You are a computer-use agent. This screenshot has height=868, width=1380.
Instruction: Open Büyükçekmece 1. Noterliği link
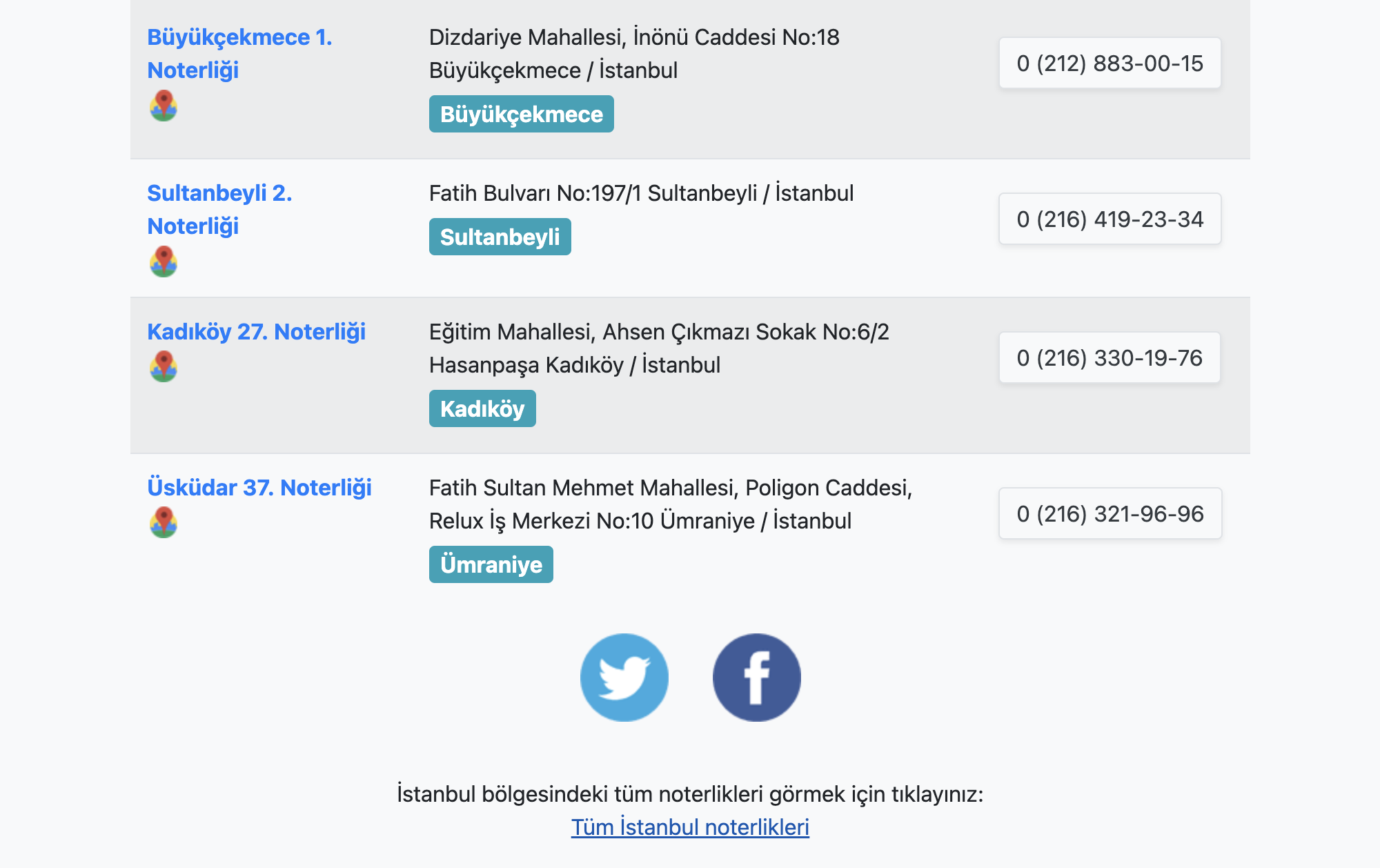239,54
